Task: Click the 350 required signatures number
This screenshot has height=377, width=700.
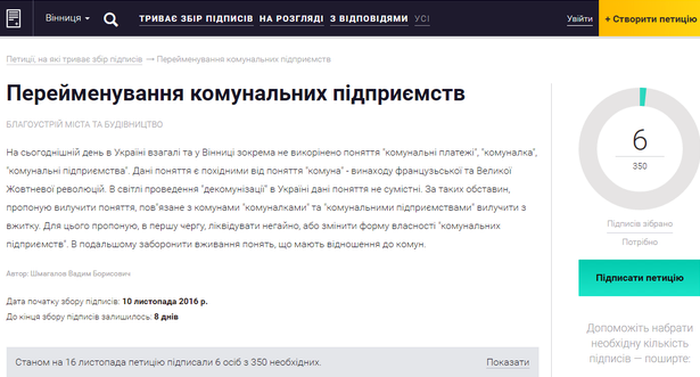Action: 640,166
